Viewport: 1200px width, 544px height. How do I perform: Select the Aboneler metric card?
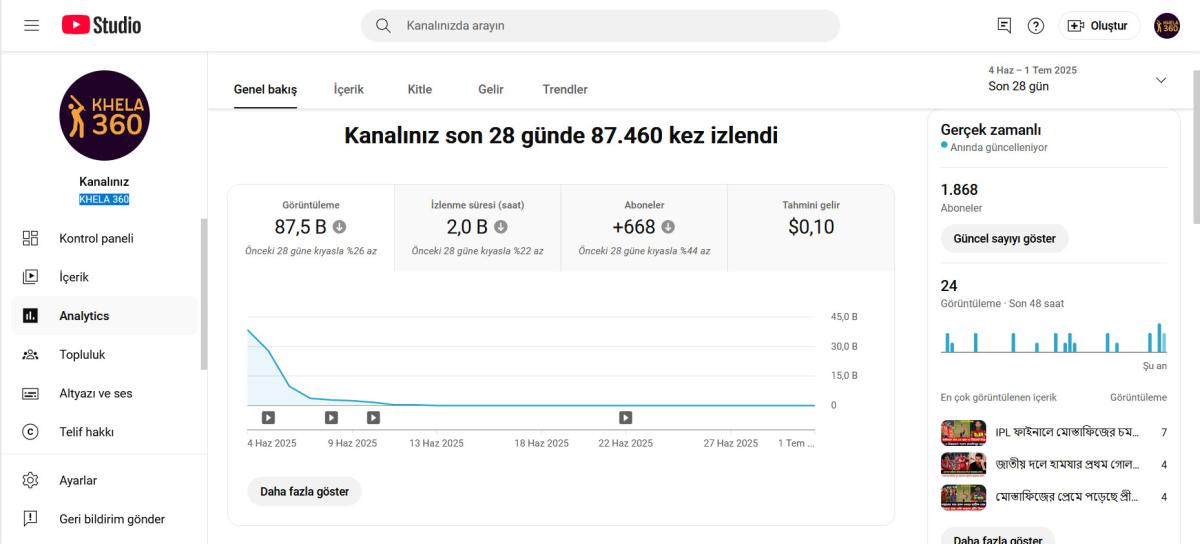click(644, 228)
